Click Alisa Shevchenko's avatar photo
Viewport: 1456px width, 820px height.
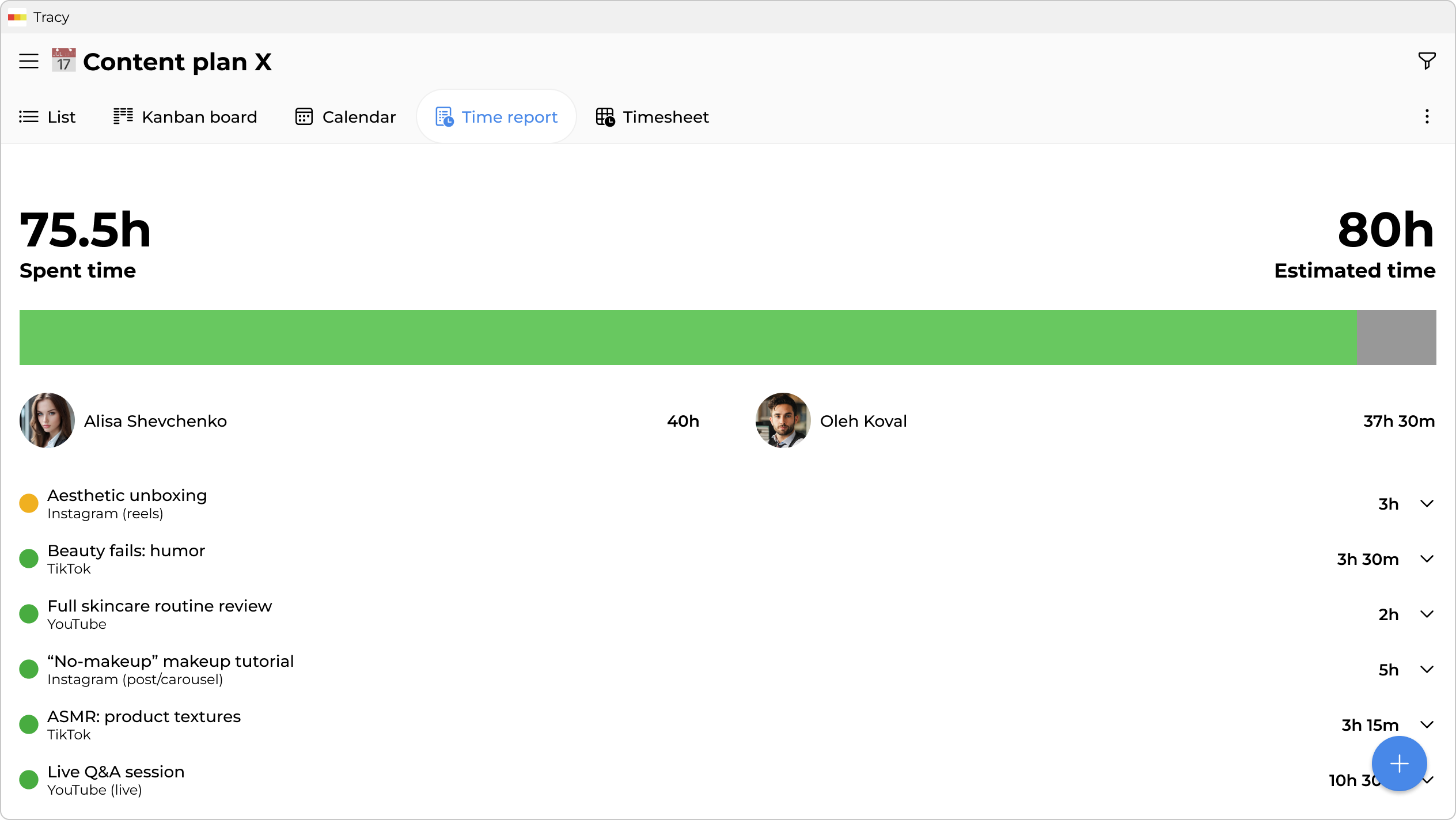click(47, 420)
